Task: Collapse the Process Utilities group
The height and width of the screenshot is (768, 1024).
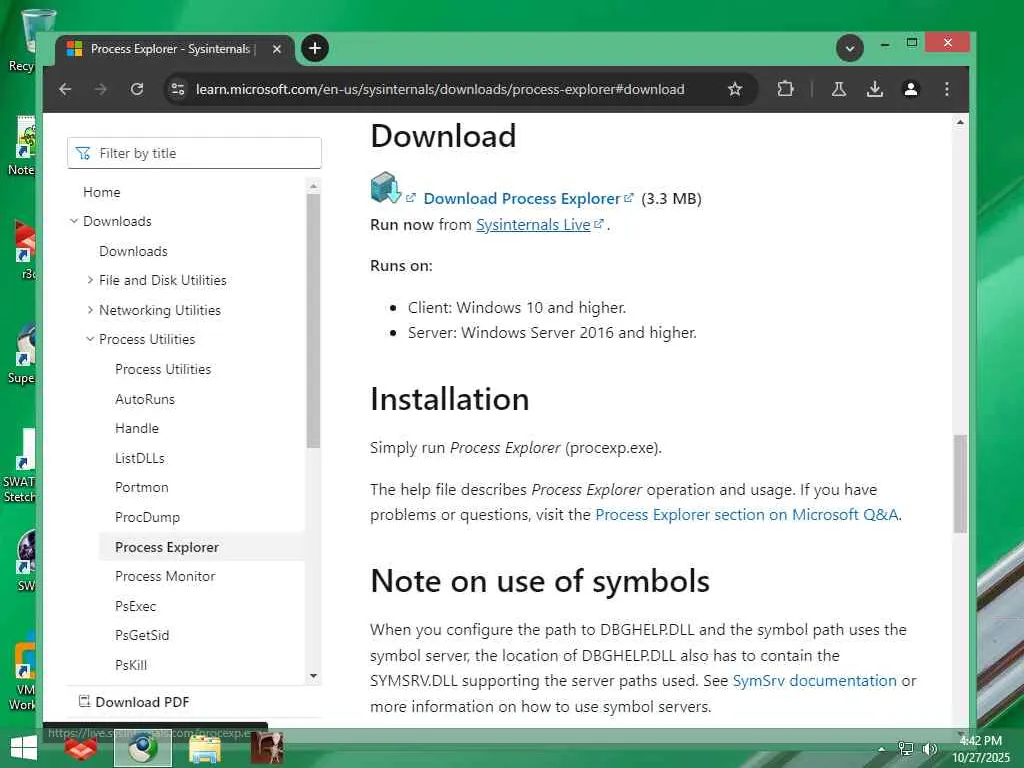Action: click(90, 340)
